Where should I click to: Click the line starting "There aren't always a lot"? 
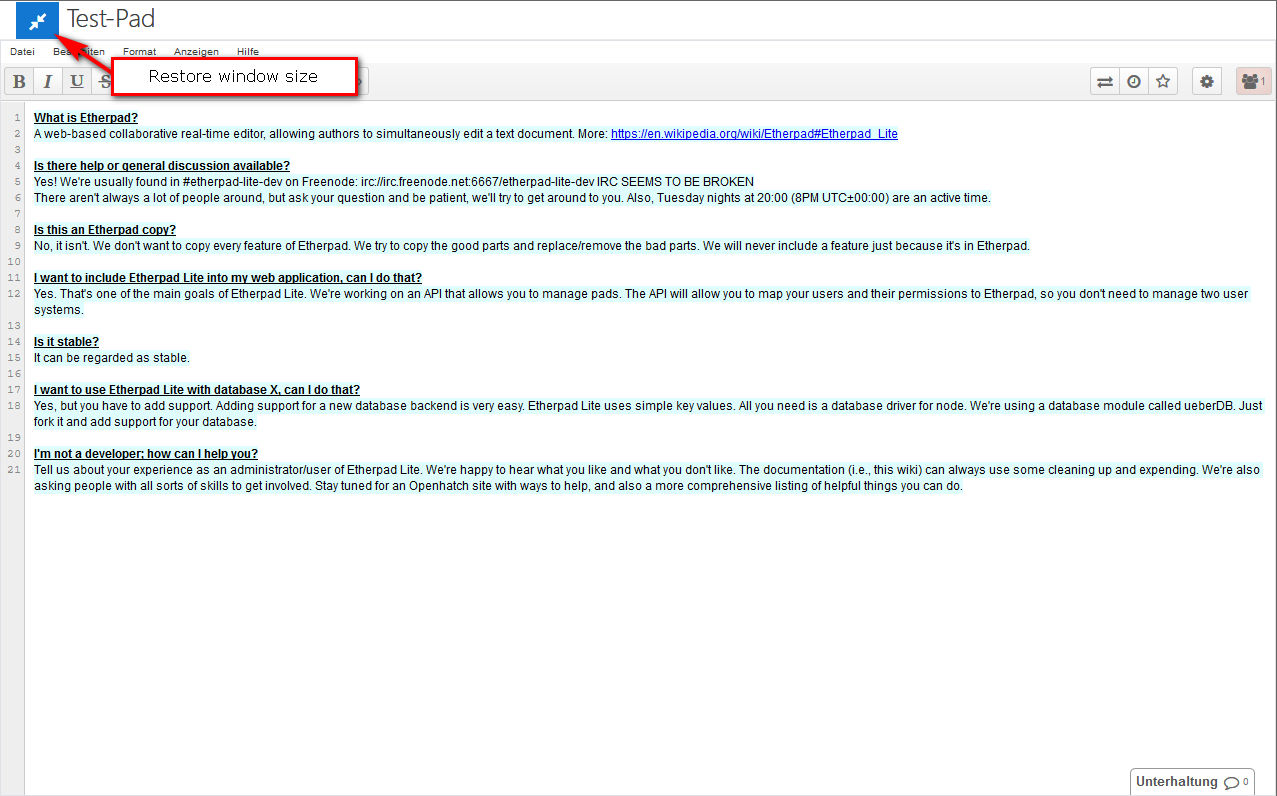512,198
